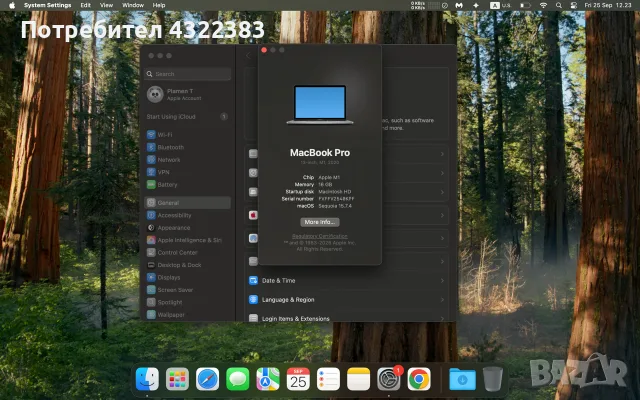The image size is (640, 400).
Task: Open Spotlight settings in the sidebar
Action: pyautogui.click(x=187, y=302)
